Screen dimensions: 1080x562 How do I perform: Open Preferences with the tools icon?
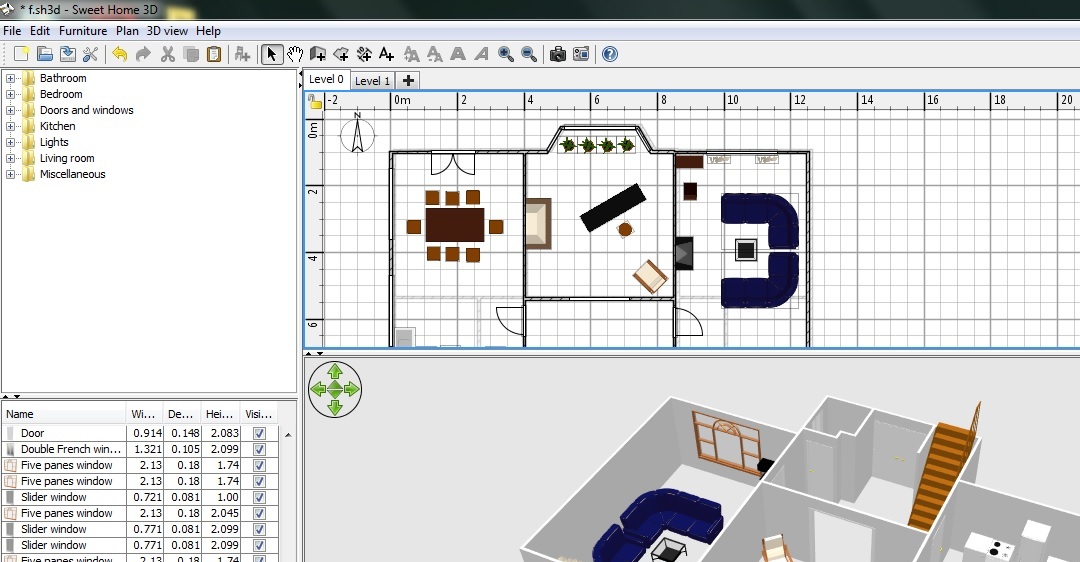tap(90, 54)
